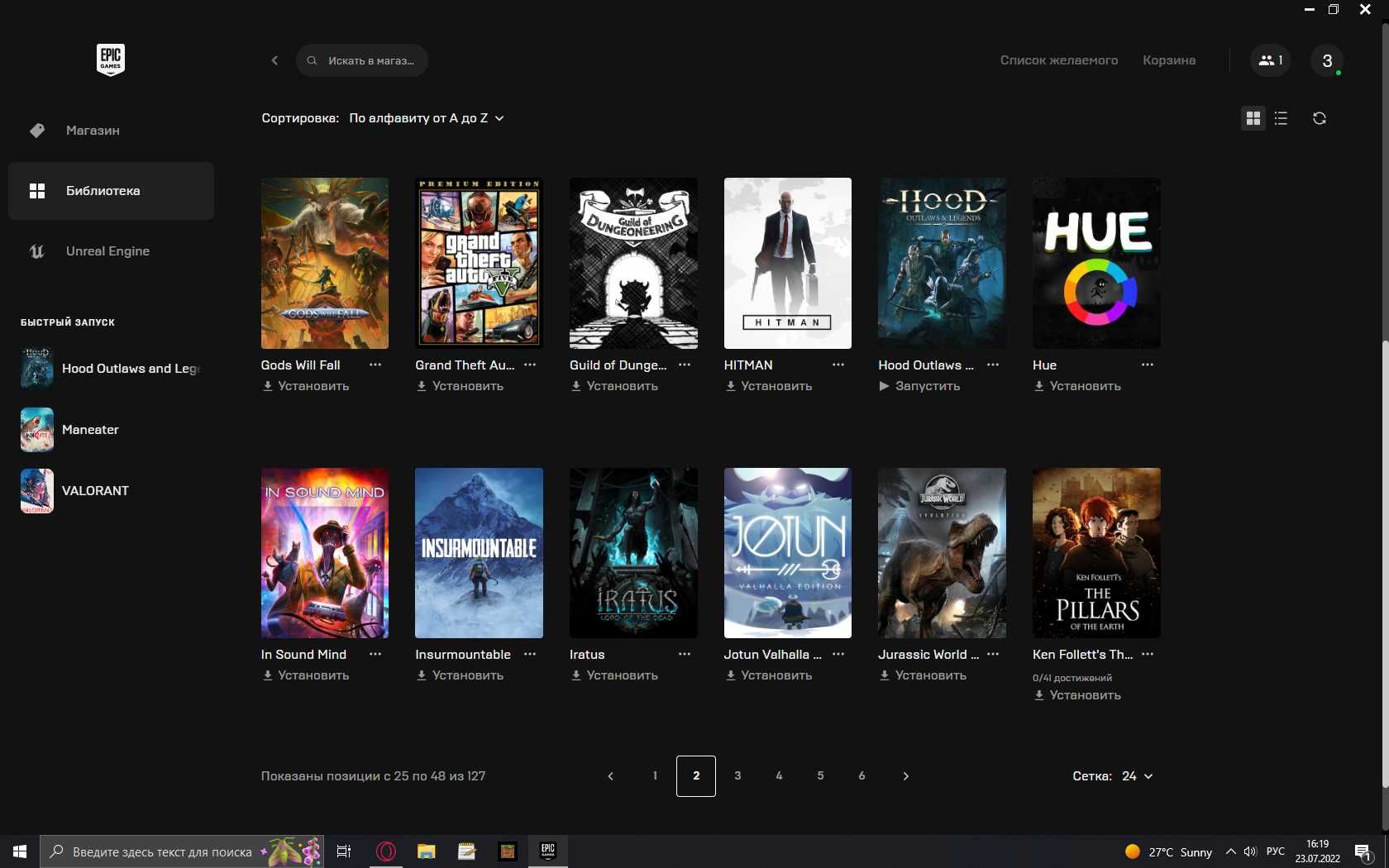Show hidden system tray icons
The height and width of the screenshot is (868, 1389).
coord(1230,851)
